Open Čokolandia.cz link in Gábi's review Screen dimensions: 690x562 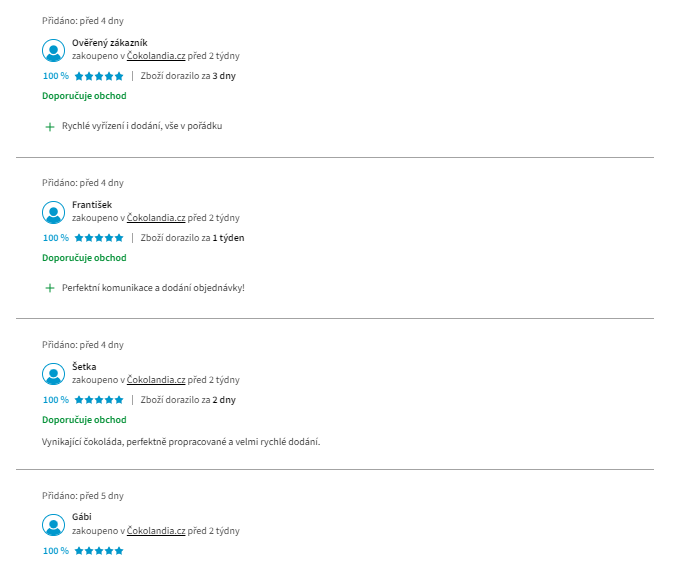click(156, 531)
